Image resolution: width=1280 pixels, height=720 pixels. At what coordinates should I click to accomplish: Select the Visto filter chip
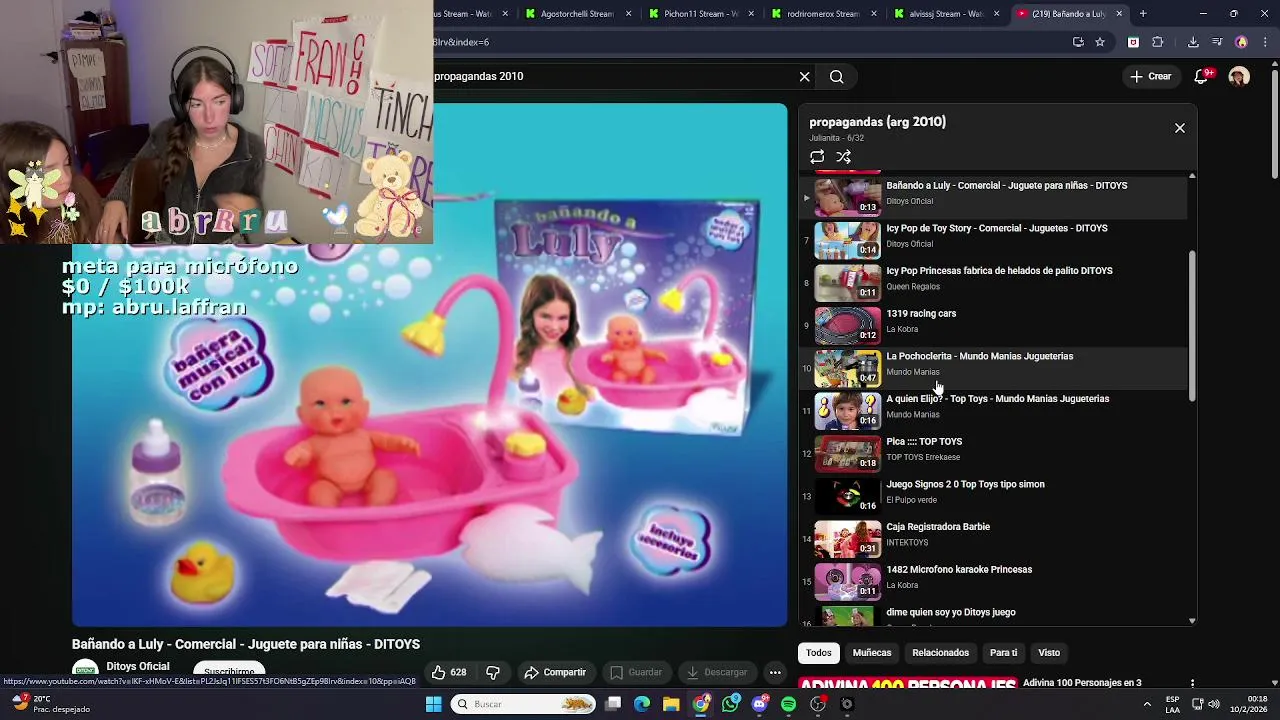1049,653
